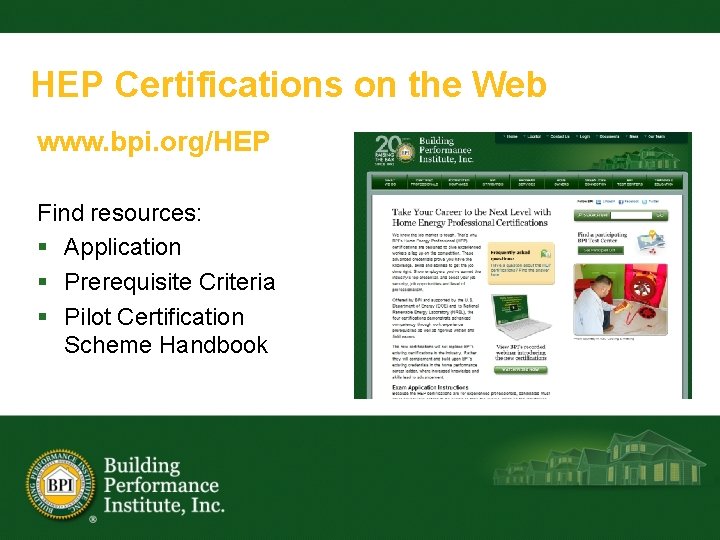Select the BPI Standards nav tab
The width and height of the screenshot is (720, 540).
493,182
